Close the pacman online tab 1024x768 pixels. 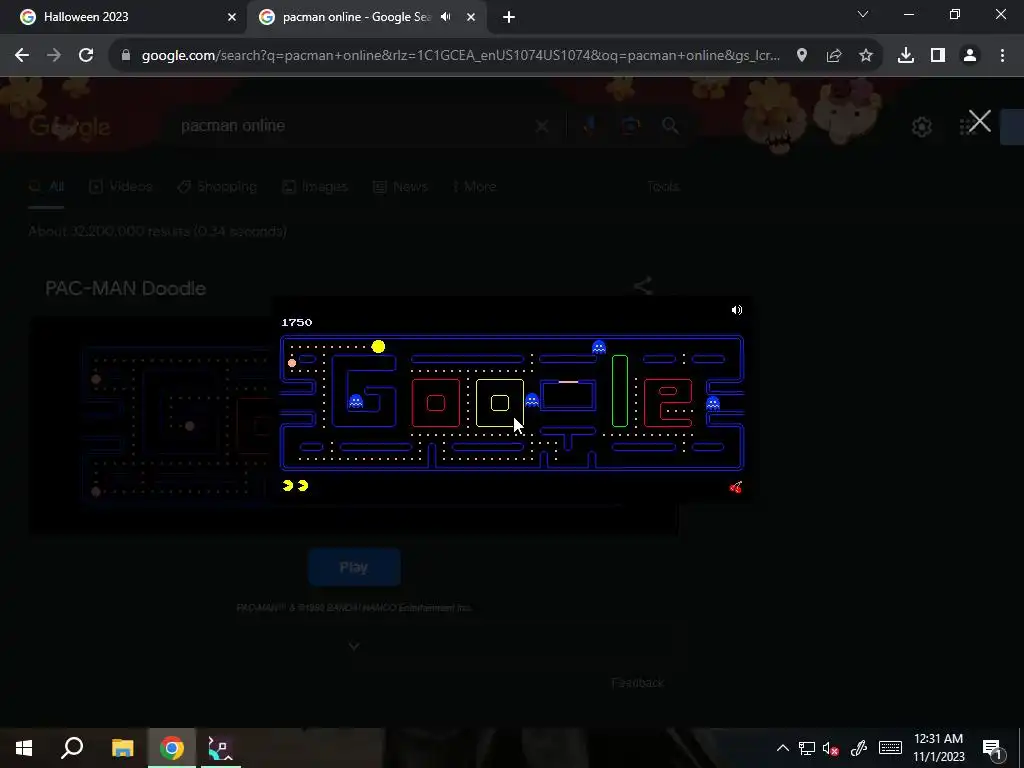[x=471, y=18]
